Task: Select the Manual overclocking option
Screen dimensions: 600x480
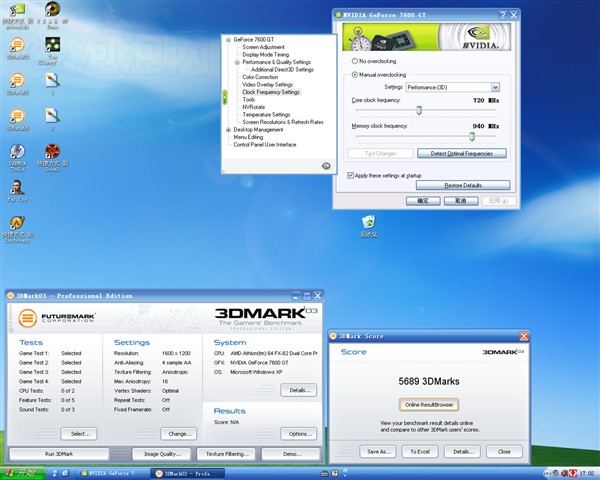Action: click(x=379, y=75)
